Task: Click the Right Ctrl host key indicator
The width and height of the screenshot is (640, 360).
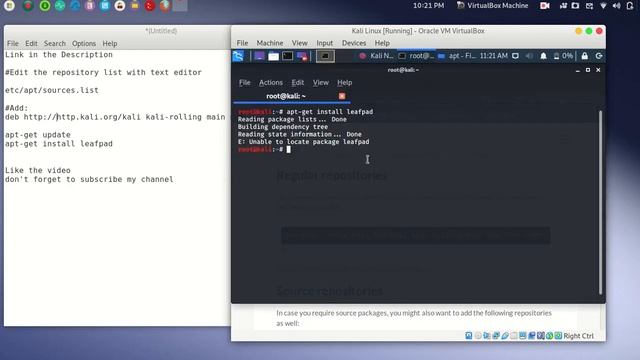Action: coord(578,336)
